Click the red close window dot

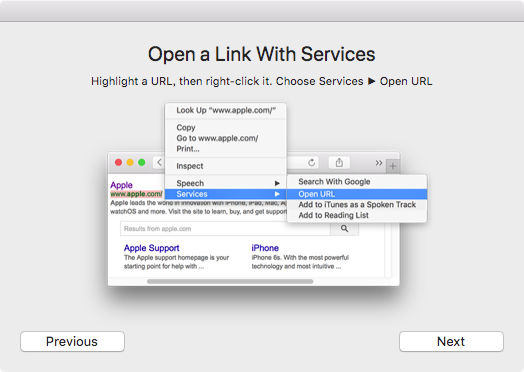click(x=118, y=162)
